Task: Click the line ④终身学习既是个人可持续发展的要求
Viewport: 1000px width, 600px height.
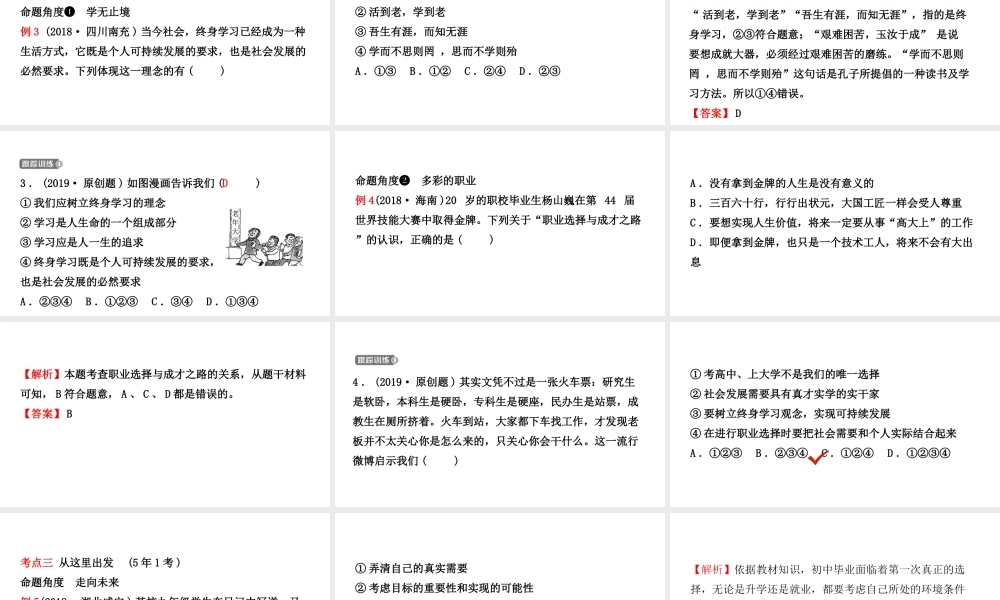Action: tap(117, 262)
